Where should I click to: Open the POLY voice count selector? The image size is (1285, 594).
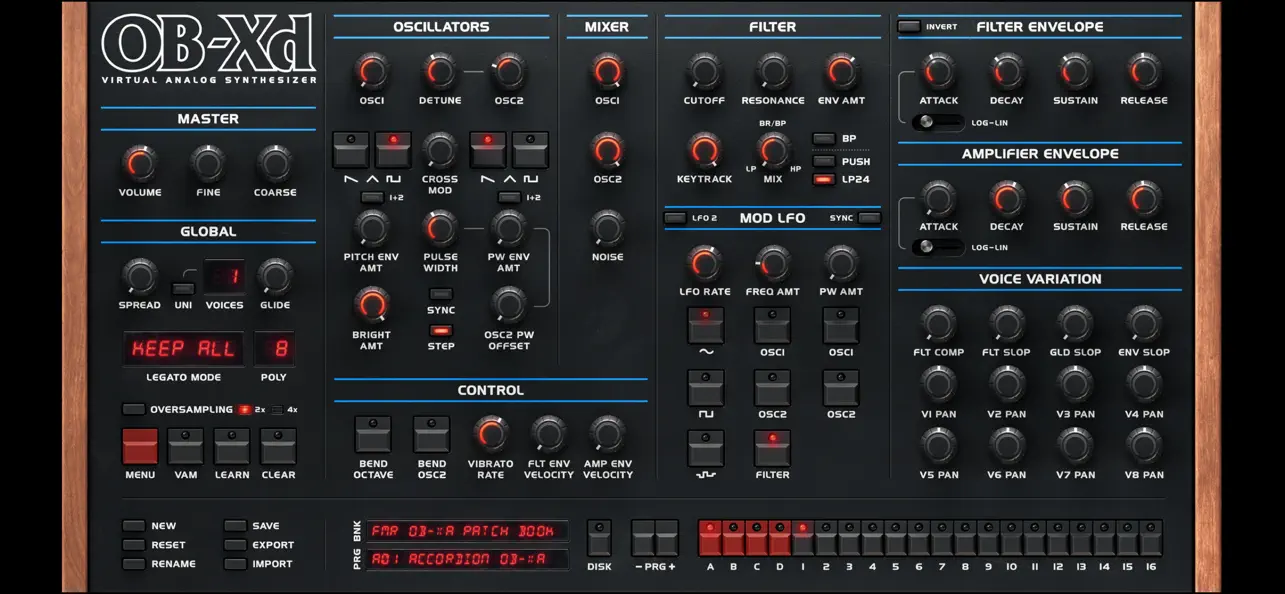(x=274, y=349)
